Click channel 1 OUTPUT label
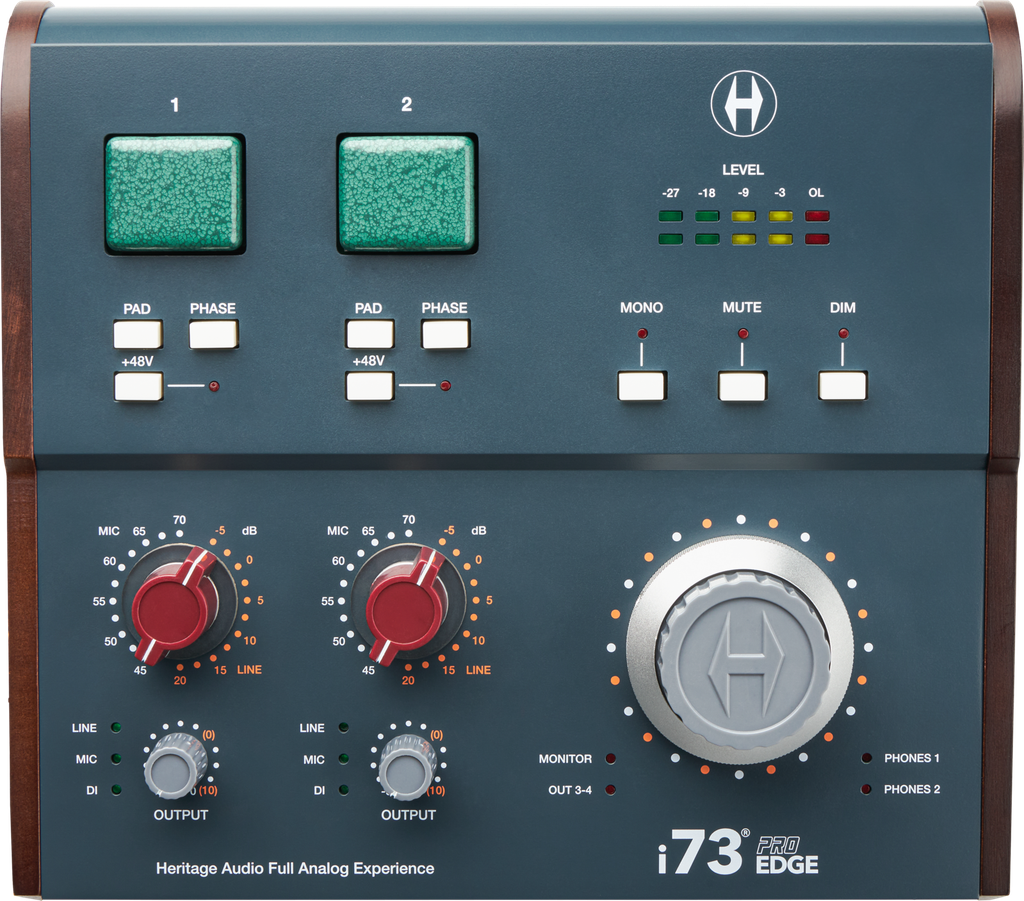The width and height of the screenshot is (1024, 901). click(x=181, y=815)
